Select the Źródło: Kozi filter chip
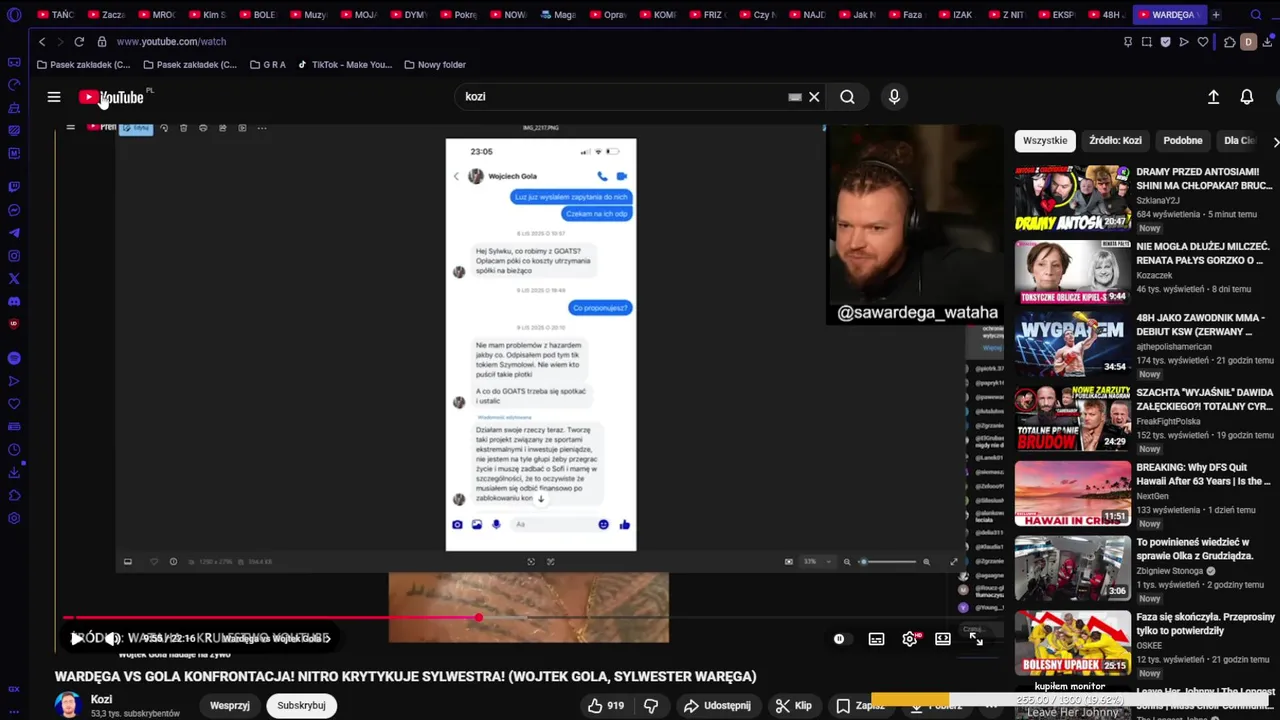Viewport: 1280px width, 720px height. coord(1115,141)
